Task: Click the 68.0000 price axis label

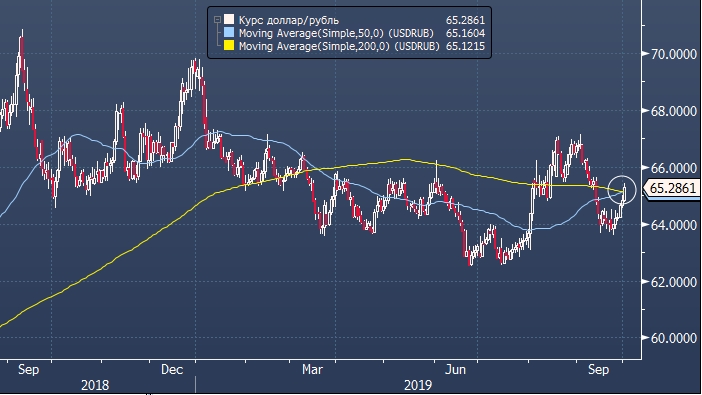Action: coord(673,111)
